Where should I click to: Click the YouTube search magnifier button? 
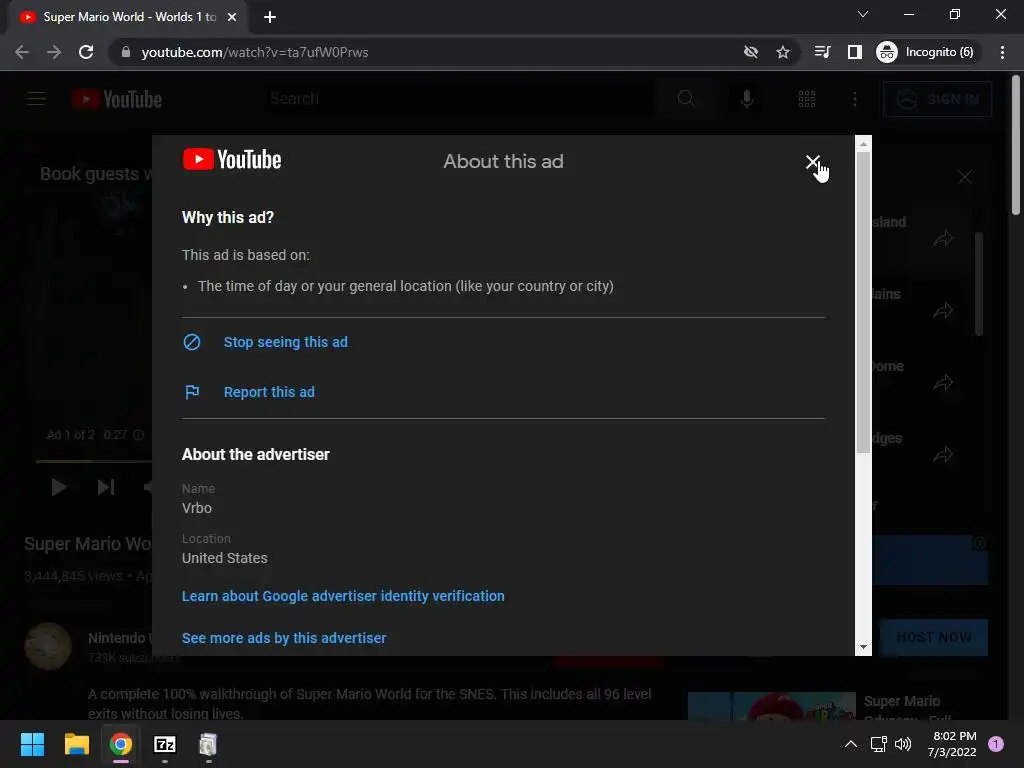coord(686,99)
